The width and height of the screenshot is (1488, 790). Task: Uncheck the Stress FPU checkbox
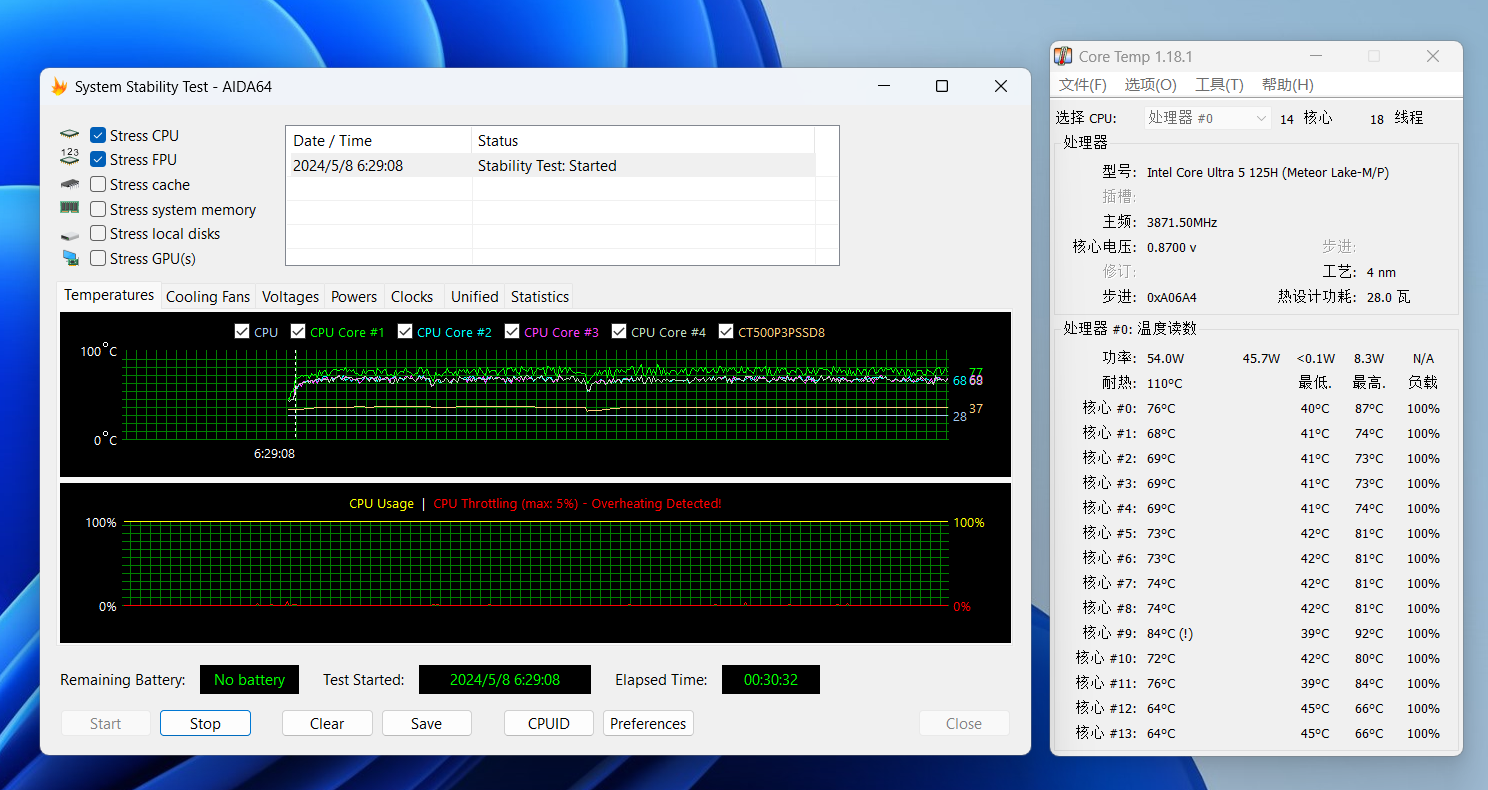98,159
